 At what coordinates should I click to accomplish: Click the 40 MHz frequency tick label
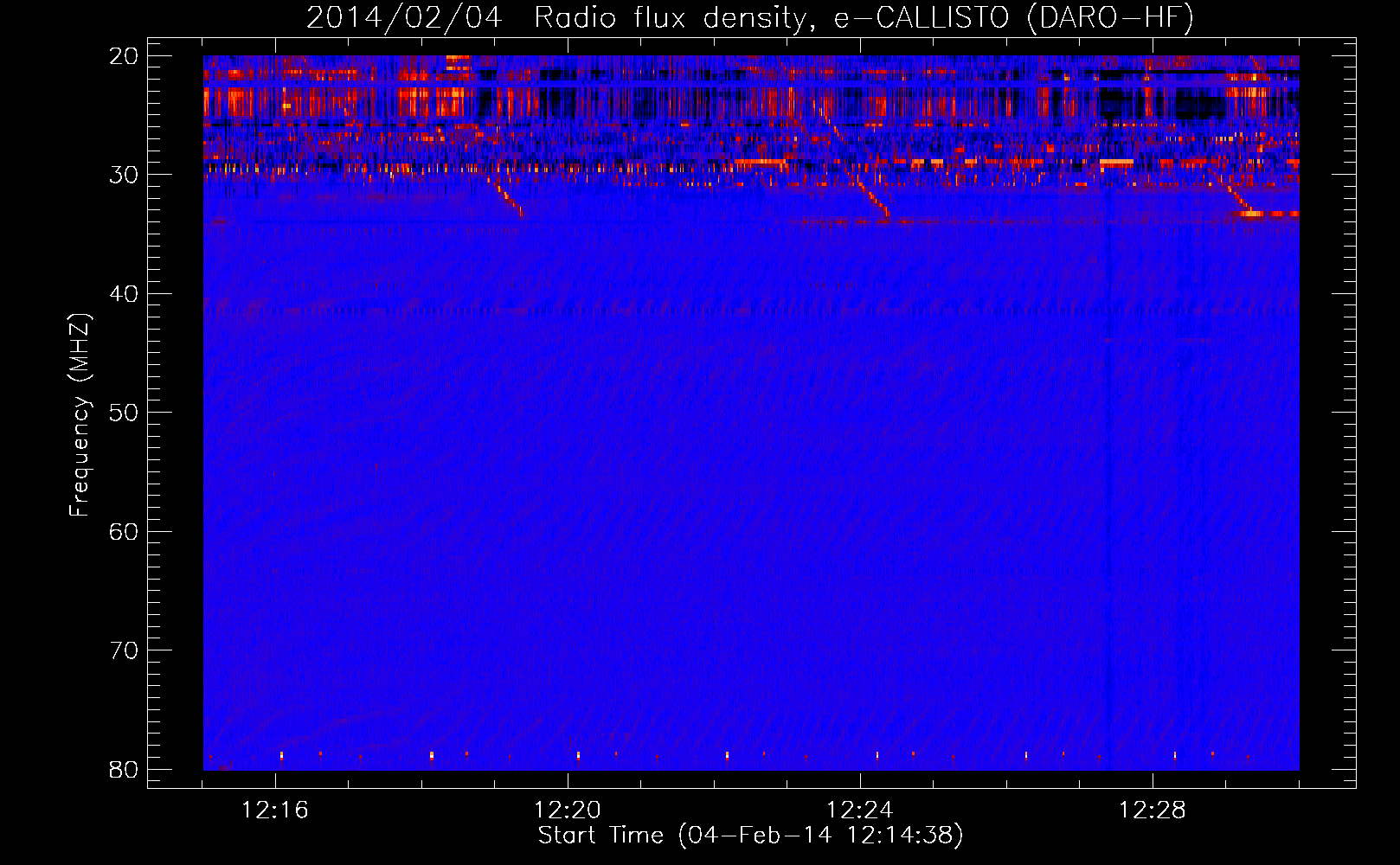(x=124, y=294)
